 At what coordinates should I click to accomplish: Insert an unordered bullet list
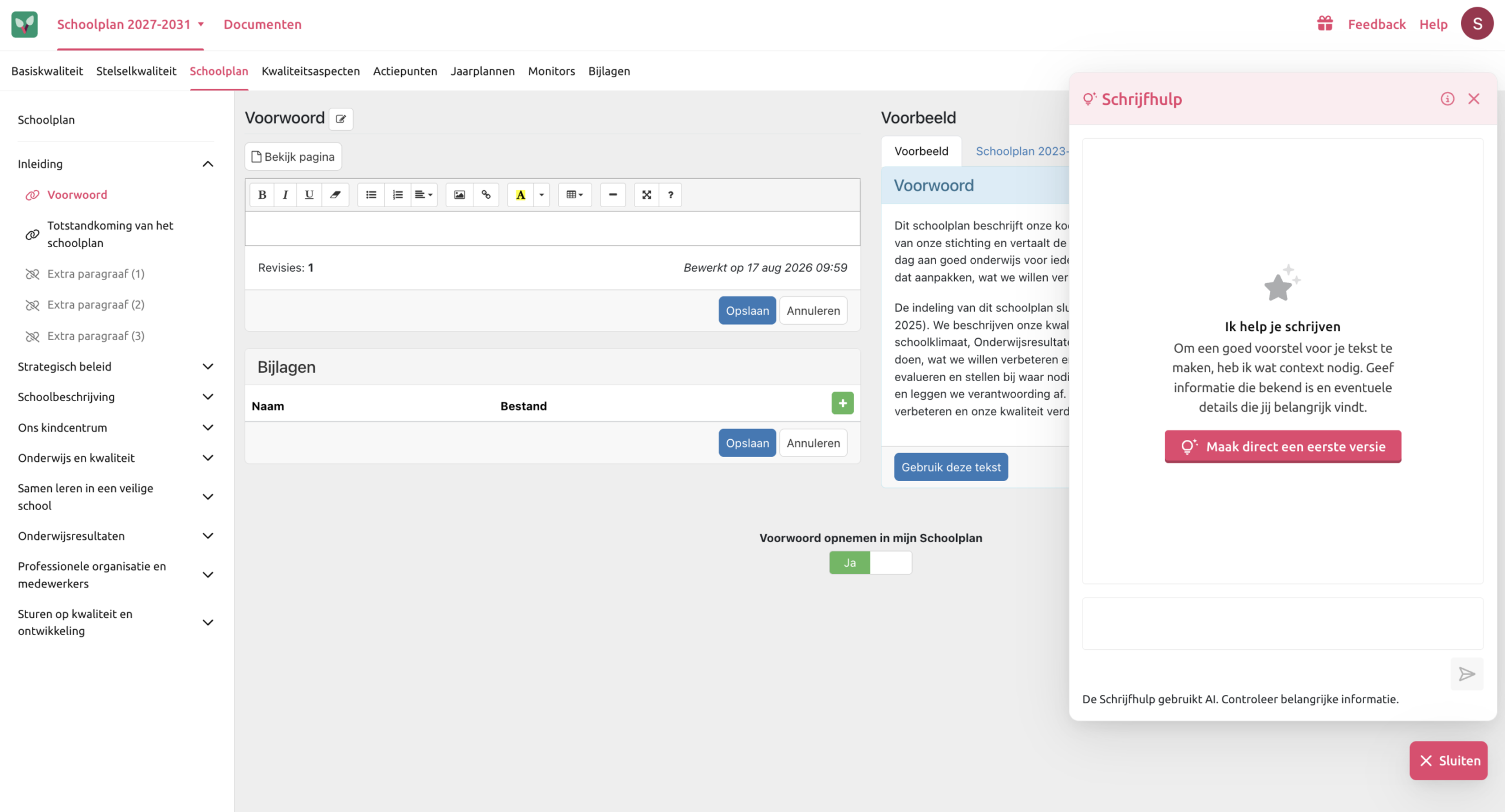[x=371, y=194]
